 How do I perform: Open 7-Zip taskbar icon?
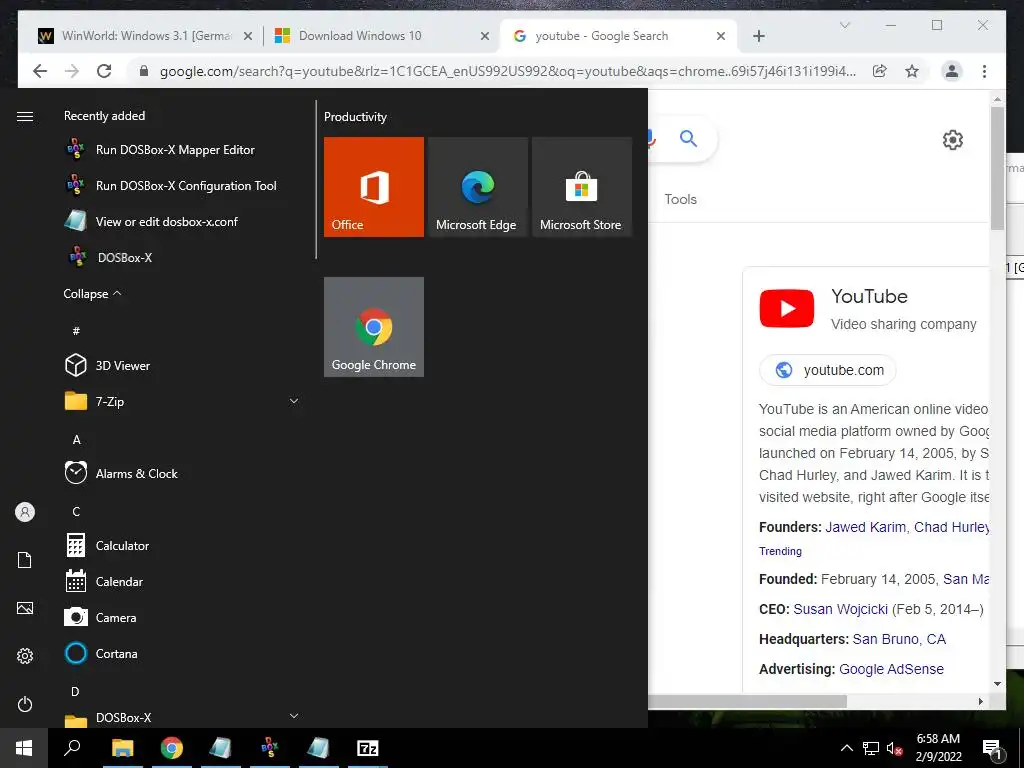[x=368, y=748]
